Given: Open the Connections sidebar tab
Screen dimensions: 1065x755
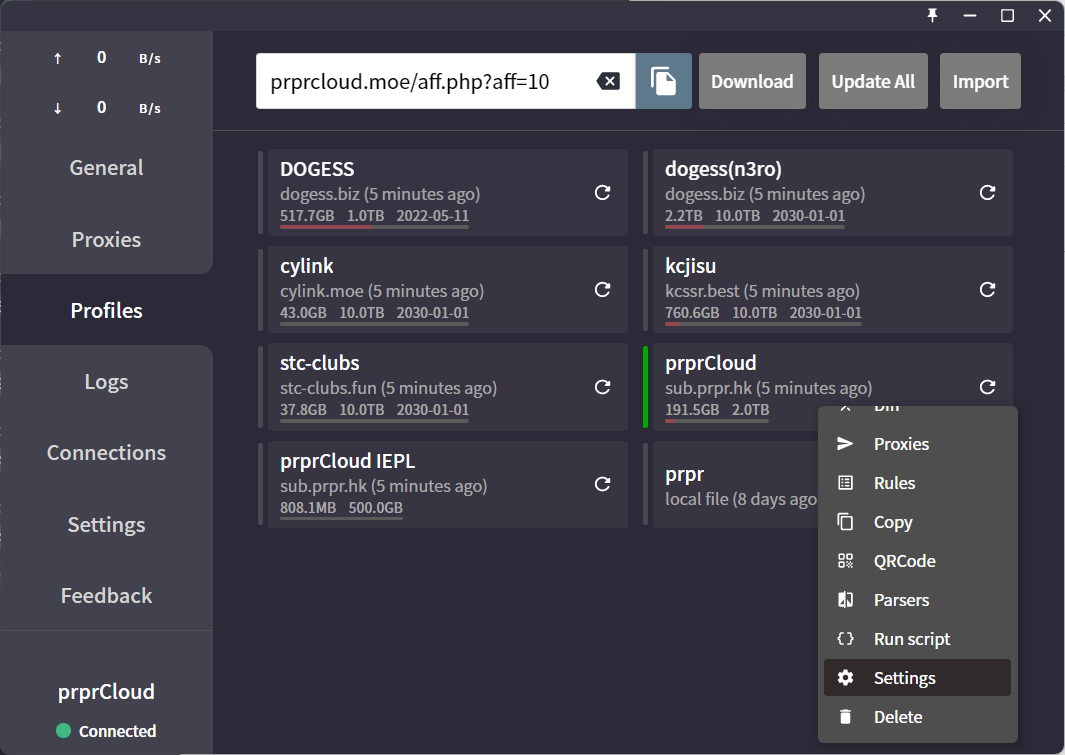Looking at the screenshot, I should click(x=106, y=453).
